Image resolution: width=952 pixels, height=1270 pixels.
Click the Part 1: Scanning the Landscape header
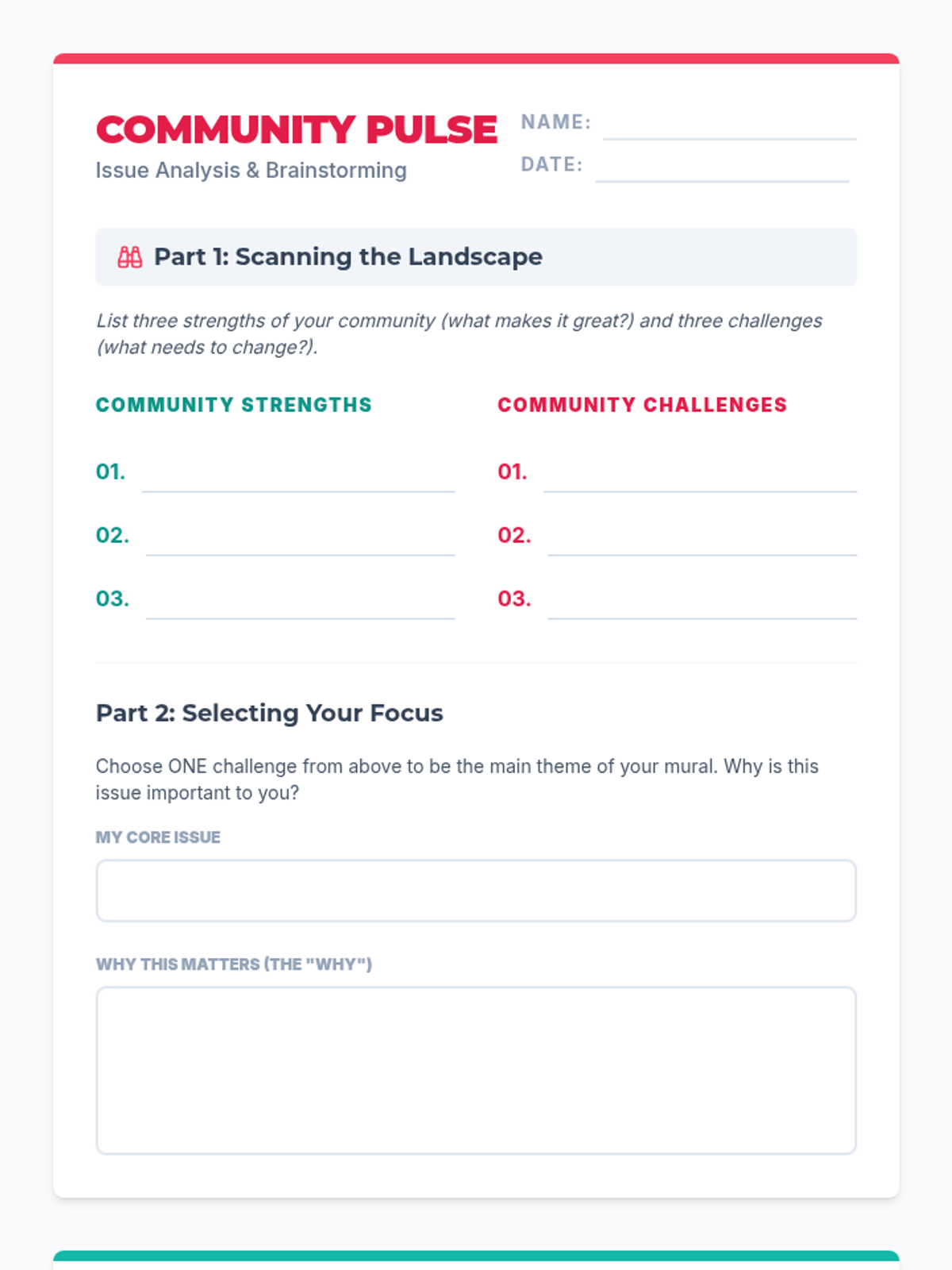348,257
